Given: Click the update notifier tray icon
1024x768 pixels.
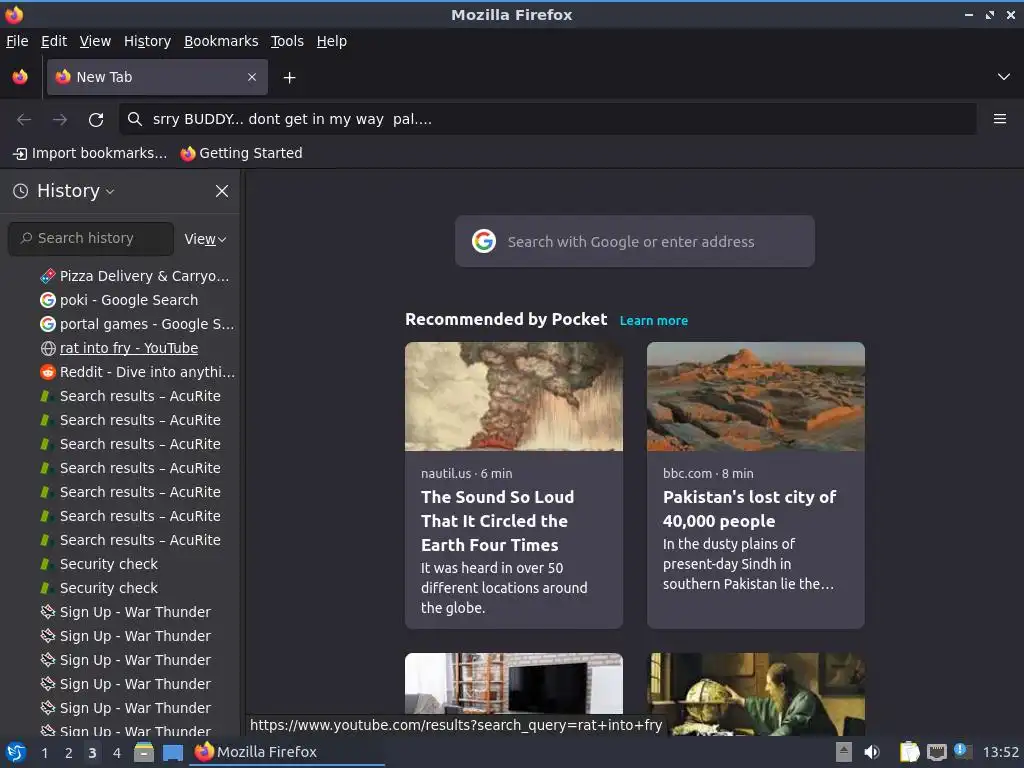Looking at the screenshot, I should [963, 751].
